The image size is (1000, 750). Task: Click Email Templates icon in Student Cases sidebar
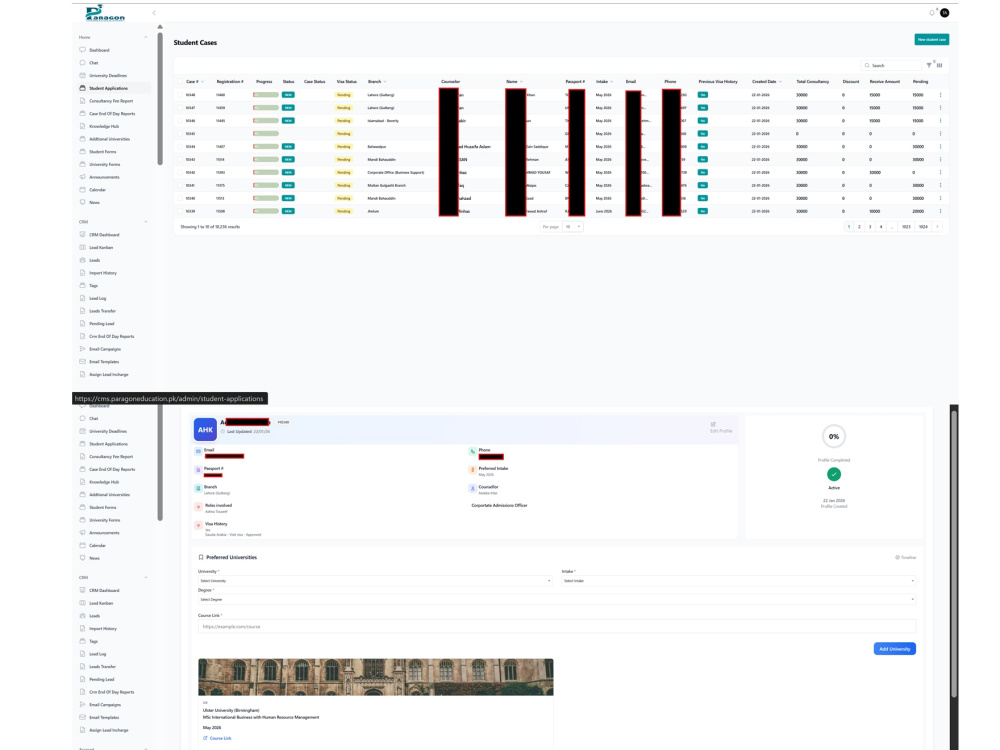coord(82,362)
